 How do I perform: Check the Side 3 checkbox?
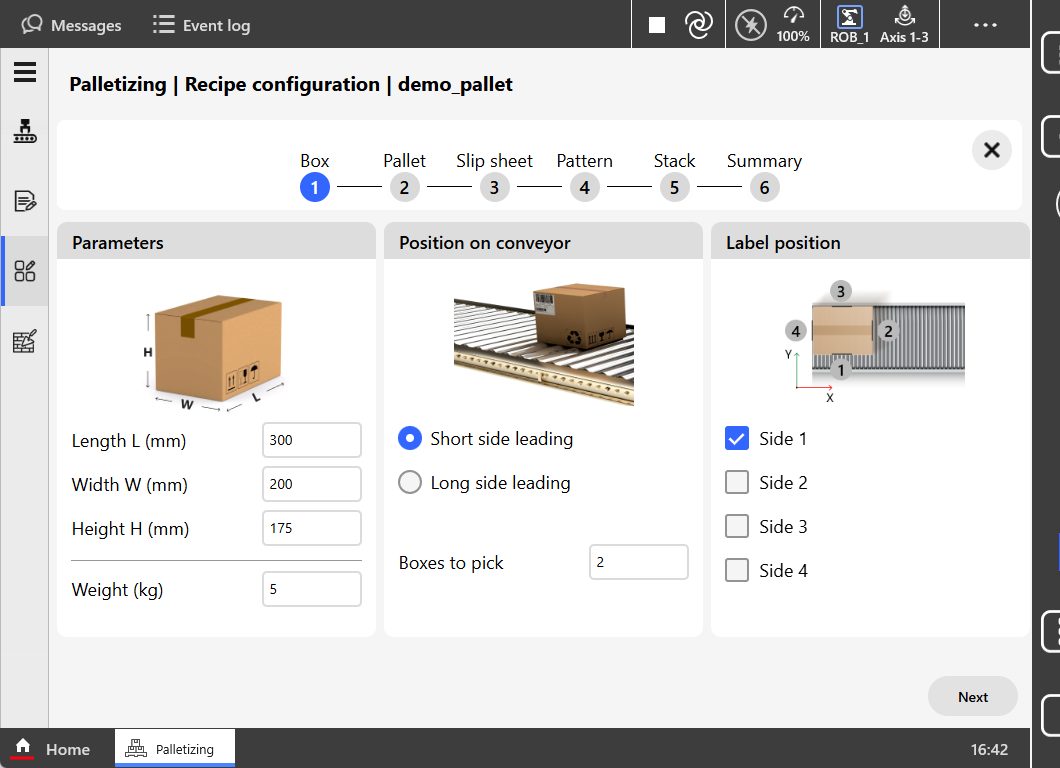click(x=737, y=527)
